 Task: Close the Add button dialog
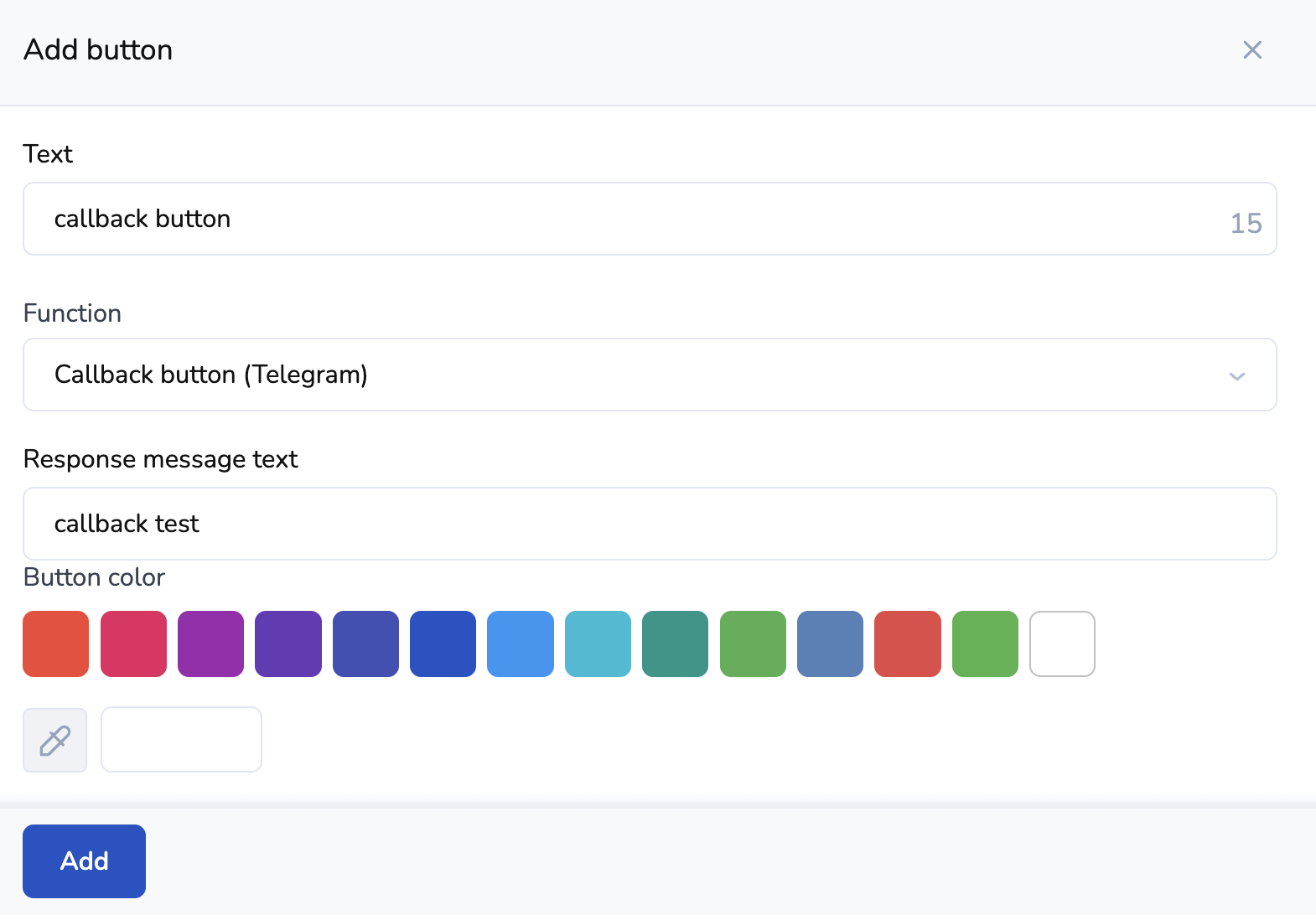1252,50
